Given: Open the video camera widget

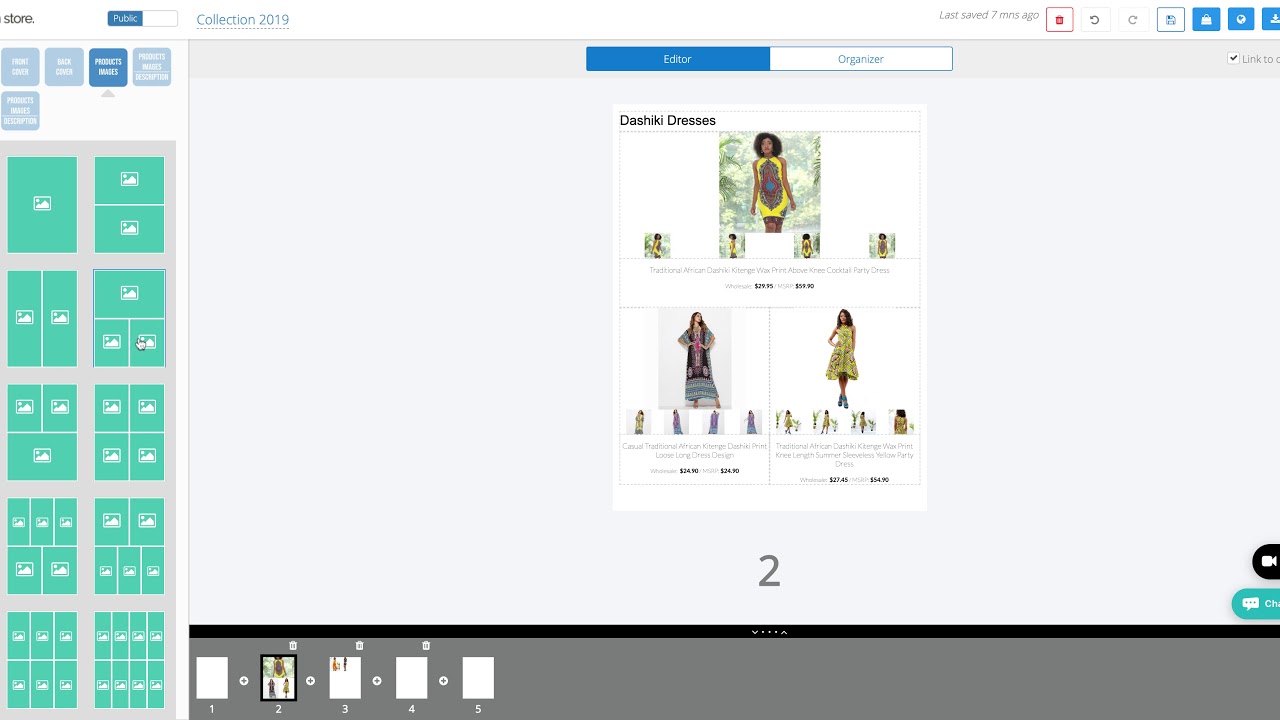Looking at the screenshot, I should coord(1267,561).
